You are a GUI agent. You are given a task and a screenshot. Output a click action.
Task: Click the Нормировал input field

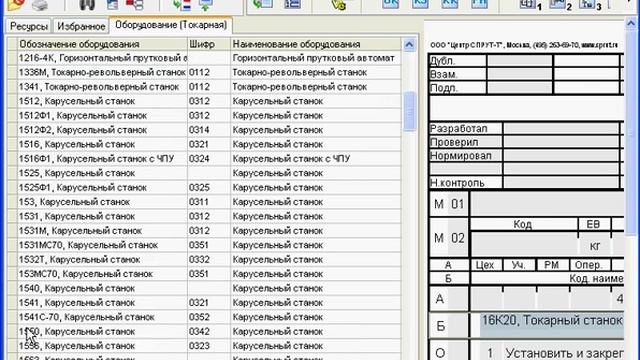561,155
